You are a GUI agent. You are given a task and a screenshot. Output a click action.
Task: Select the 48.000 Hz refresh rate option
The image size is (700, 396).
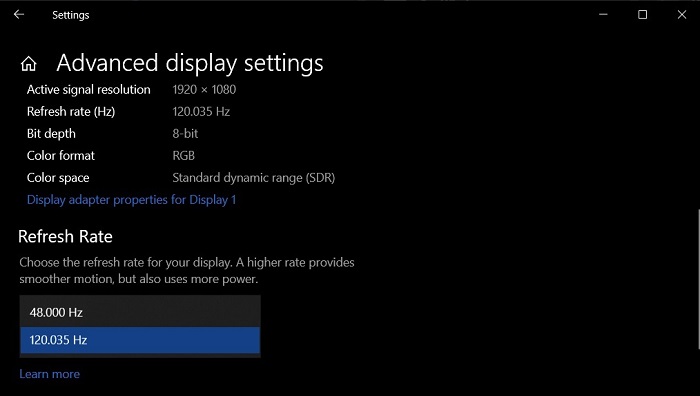click(140, 312)
